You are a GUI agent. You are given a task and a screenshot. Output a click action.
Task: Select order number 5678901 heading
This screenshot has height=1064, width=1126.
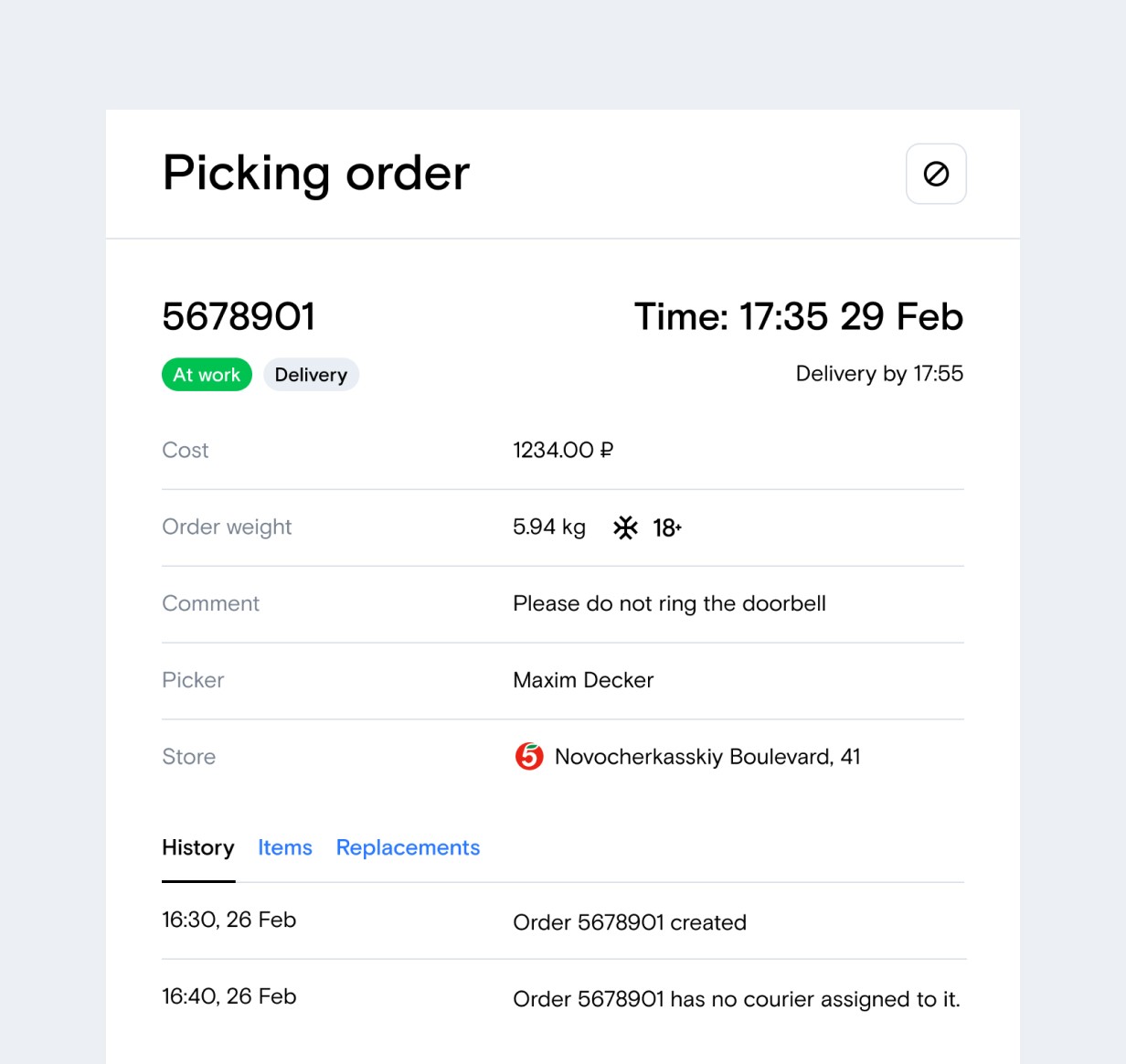click(x=239, y=317)
